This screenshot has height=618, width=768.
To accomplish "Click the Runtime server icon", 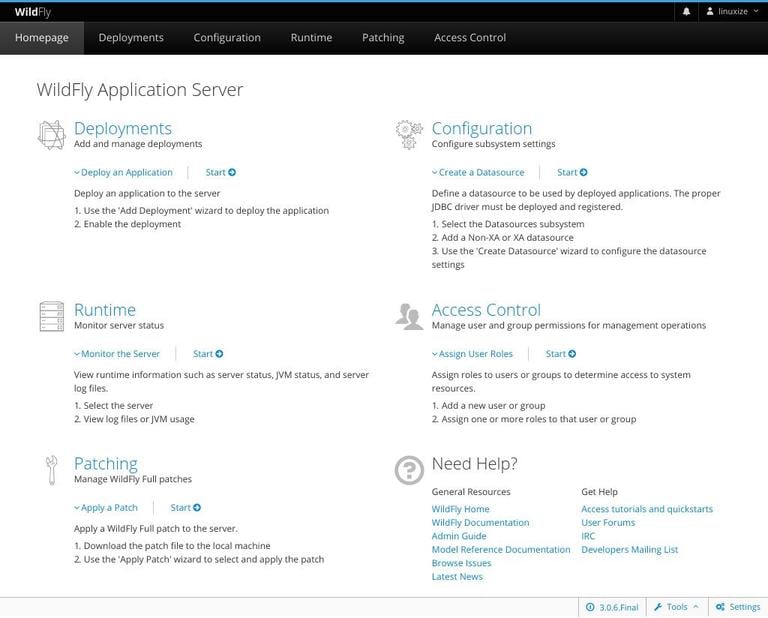I will click(x=51, y=316).
